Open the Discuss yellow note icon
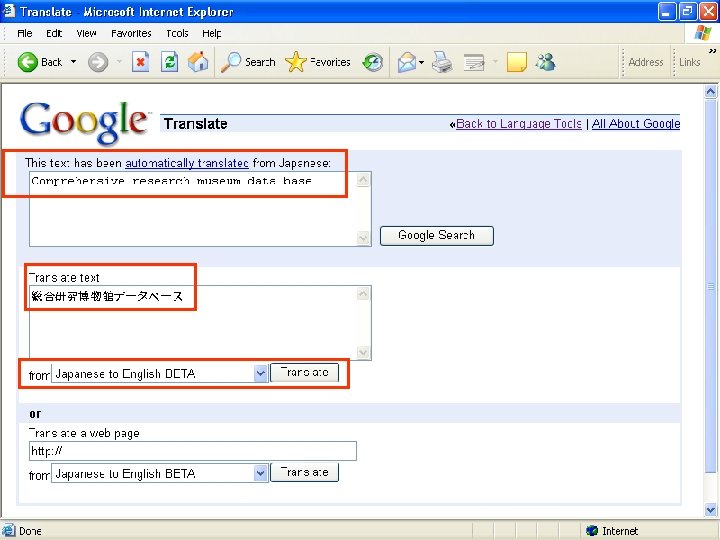Viewport: 720px width, 540px height. (x=517, y=62)
